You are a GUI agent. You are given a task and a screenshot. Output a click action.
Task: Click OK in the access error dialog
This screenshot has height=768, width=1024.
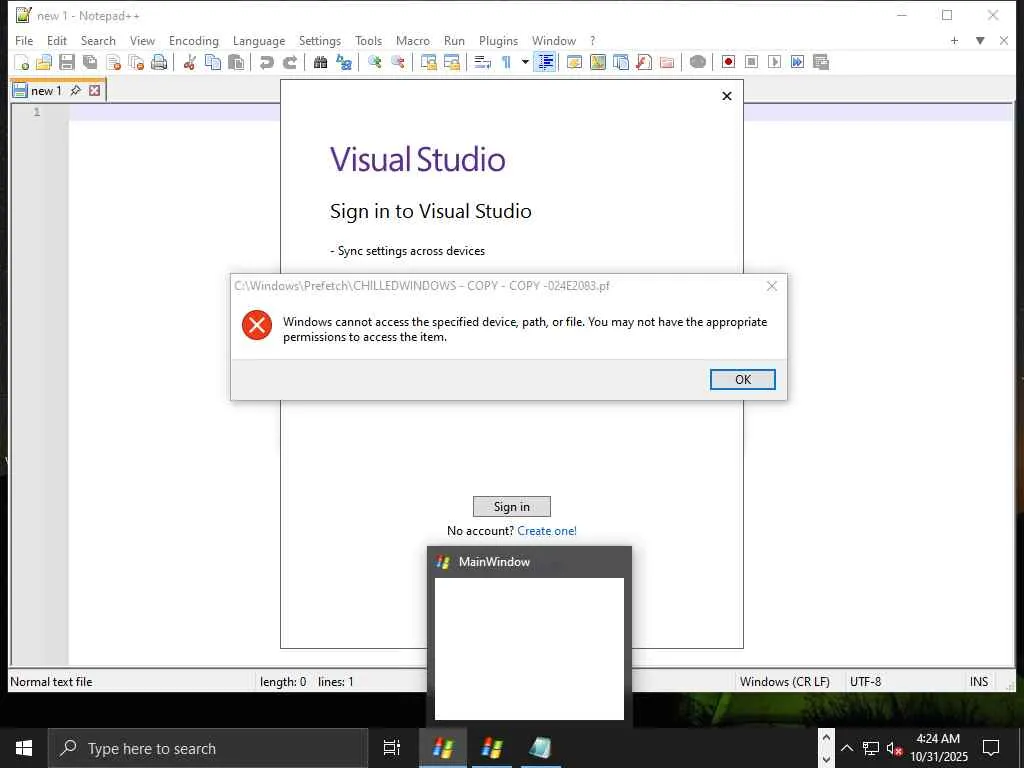pos(743,379)
